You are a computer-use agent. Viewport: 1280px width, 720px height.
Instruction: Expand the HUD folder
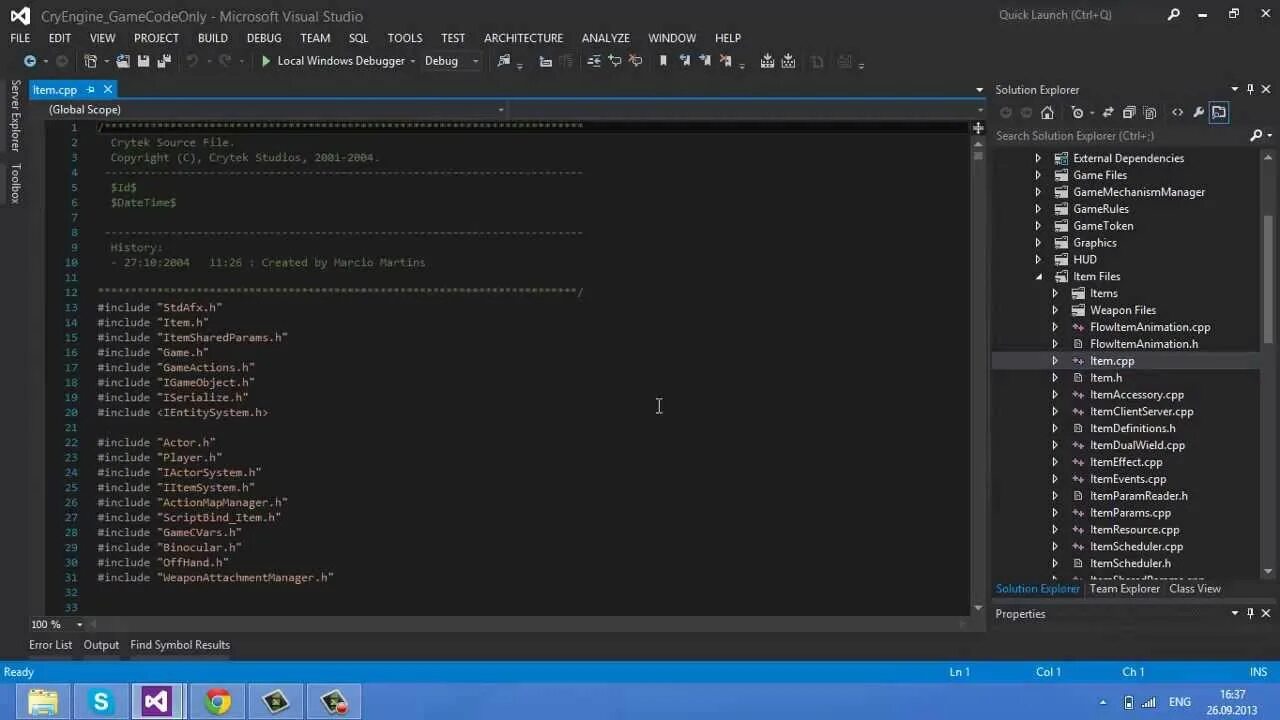(x=1038, y=260)
